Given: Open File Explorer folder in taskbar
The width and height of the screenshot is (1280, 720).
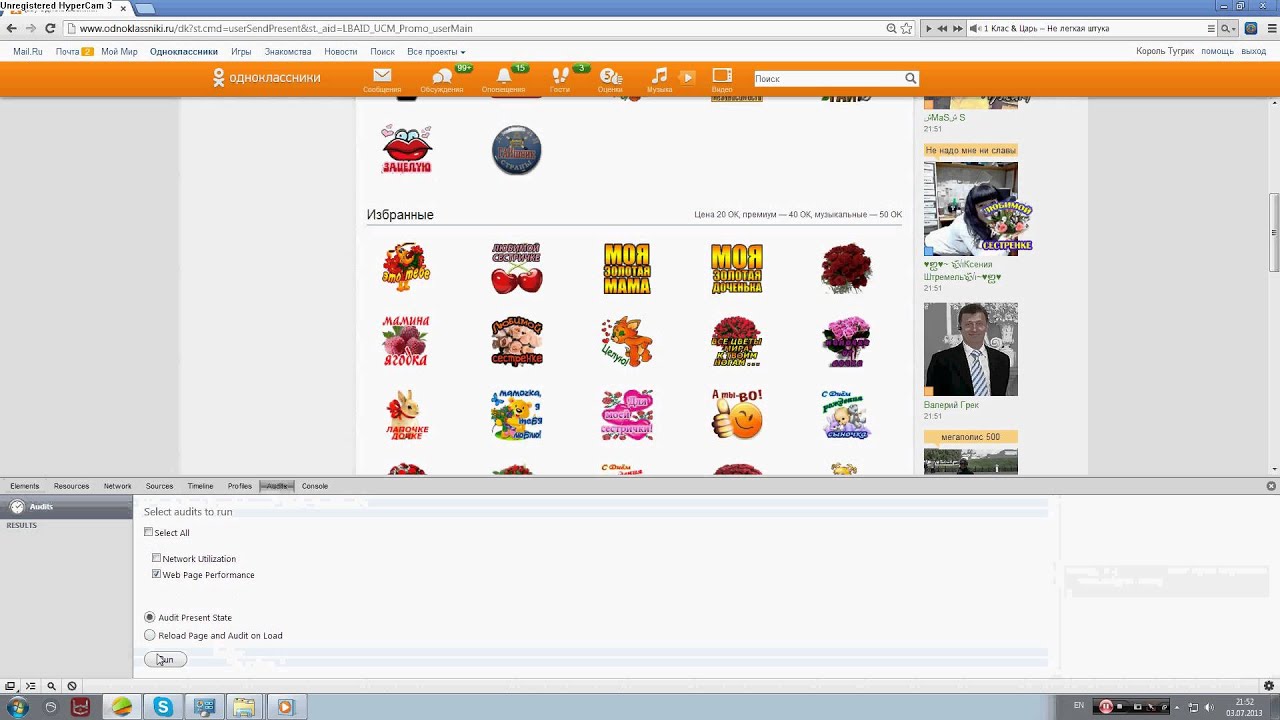Looking at the screenshot, I should click(x=244, y=707).
